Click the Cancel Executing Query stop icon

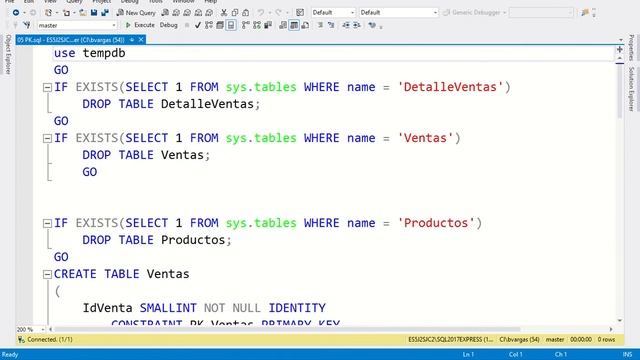187,25
